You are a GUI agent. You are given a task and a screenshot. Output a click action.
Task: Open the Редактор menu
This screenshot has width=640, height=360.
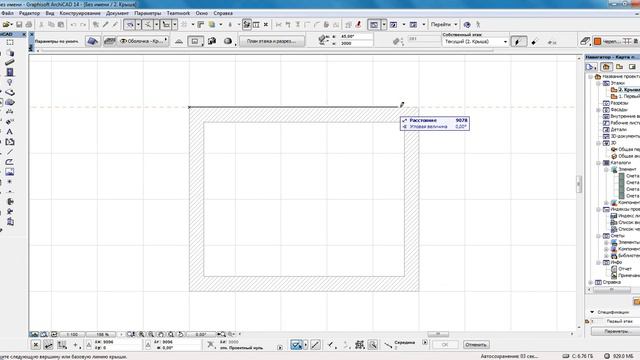click(29, 13)
